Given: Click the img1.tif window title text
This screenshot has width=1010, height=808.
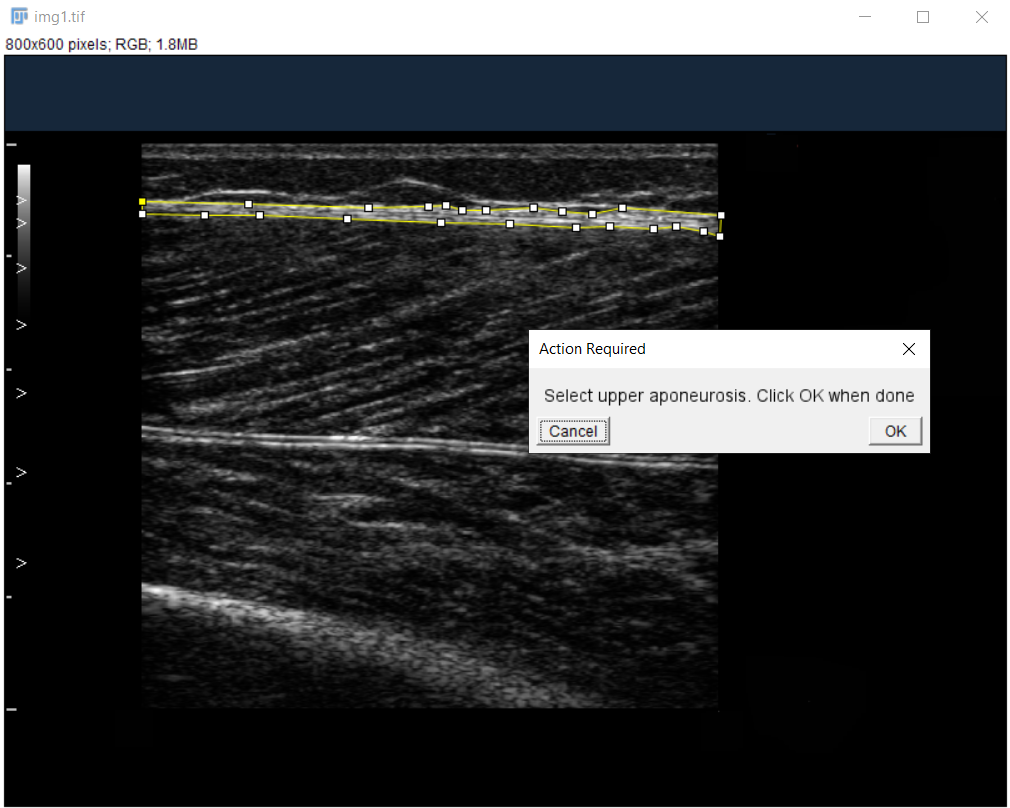Looking at the screenshot, I should point(58,17).
